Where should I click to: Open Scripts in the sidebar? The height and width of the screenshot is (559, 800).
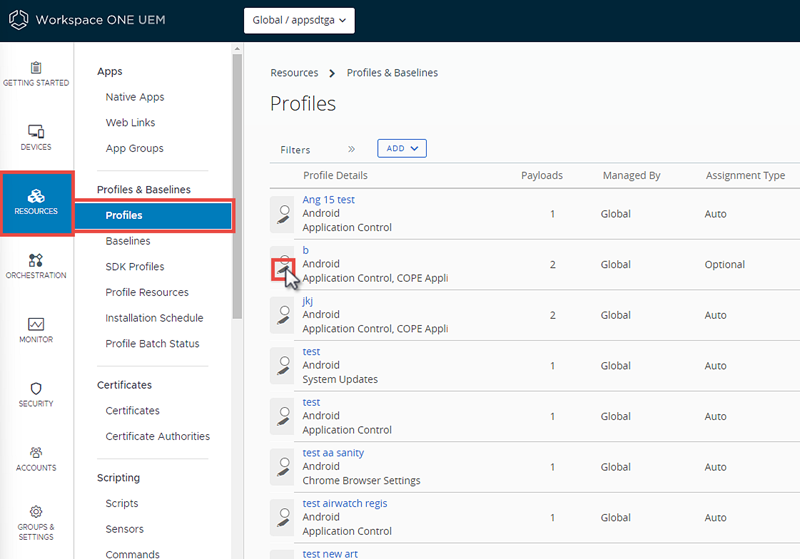pyautogui.click(x=121, y=503)
